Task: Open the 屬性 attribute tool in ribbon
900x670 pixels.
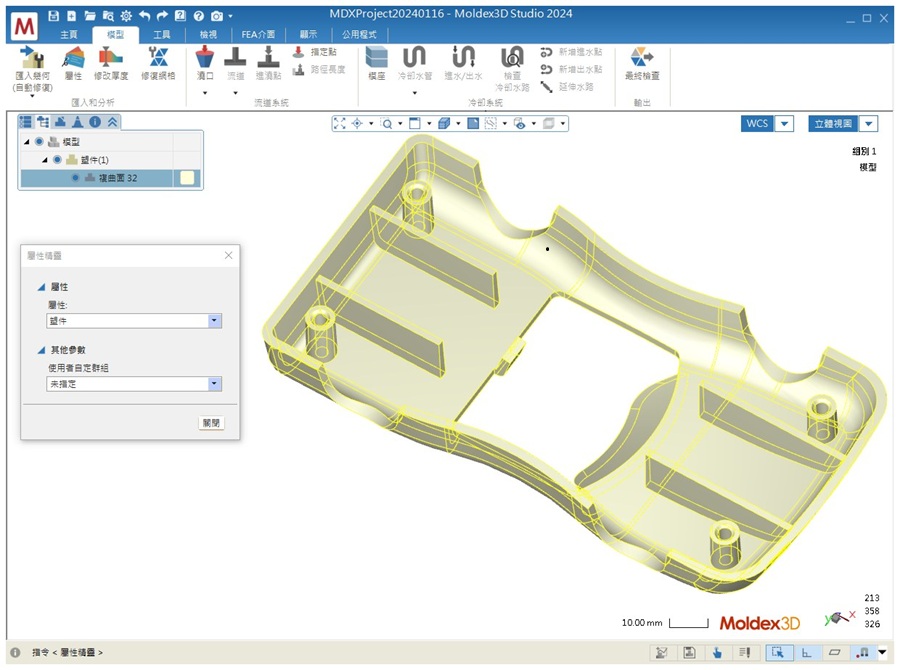Action: coord(73,58)
